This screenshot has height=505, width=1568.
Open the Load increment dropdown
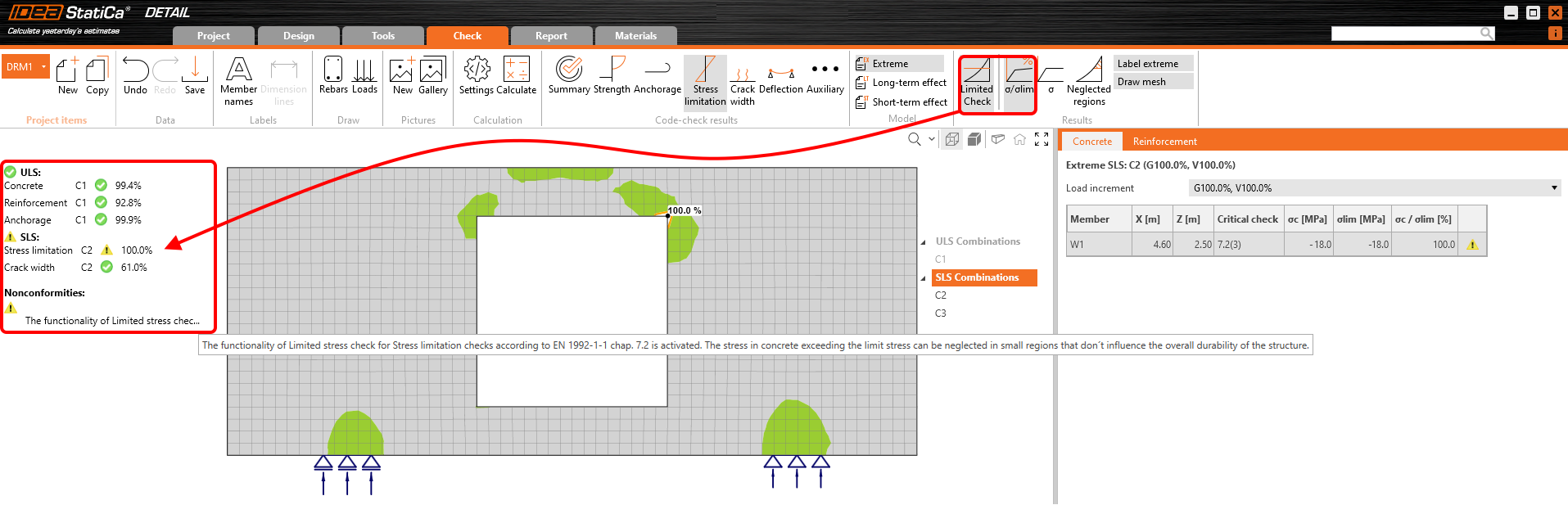click(x=1553, y=188)
